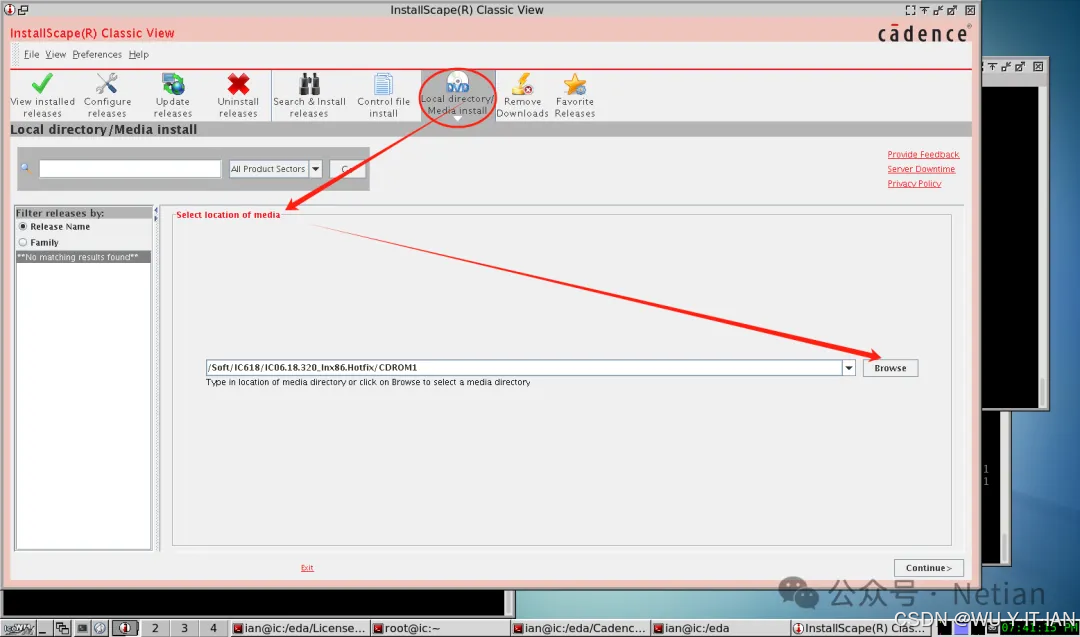Switch to root@ic:~ taskbar window
Screen dimensions: 1080x637
click(439, 628)
